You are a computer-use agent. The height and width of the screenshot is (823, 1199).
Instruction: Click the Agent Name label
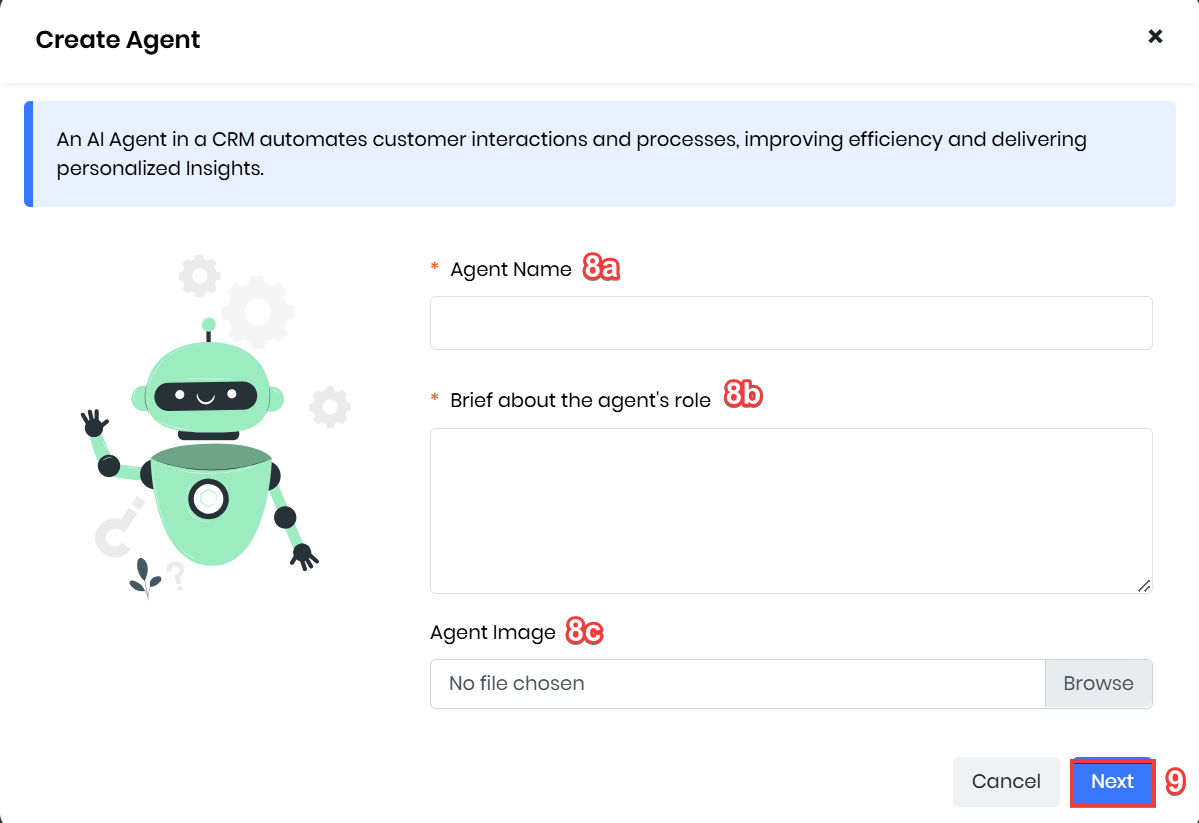tap(510, 269)
